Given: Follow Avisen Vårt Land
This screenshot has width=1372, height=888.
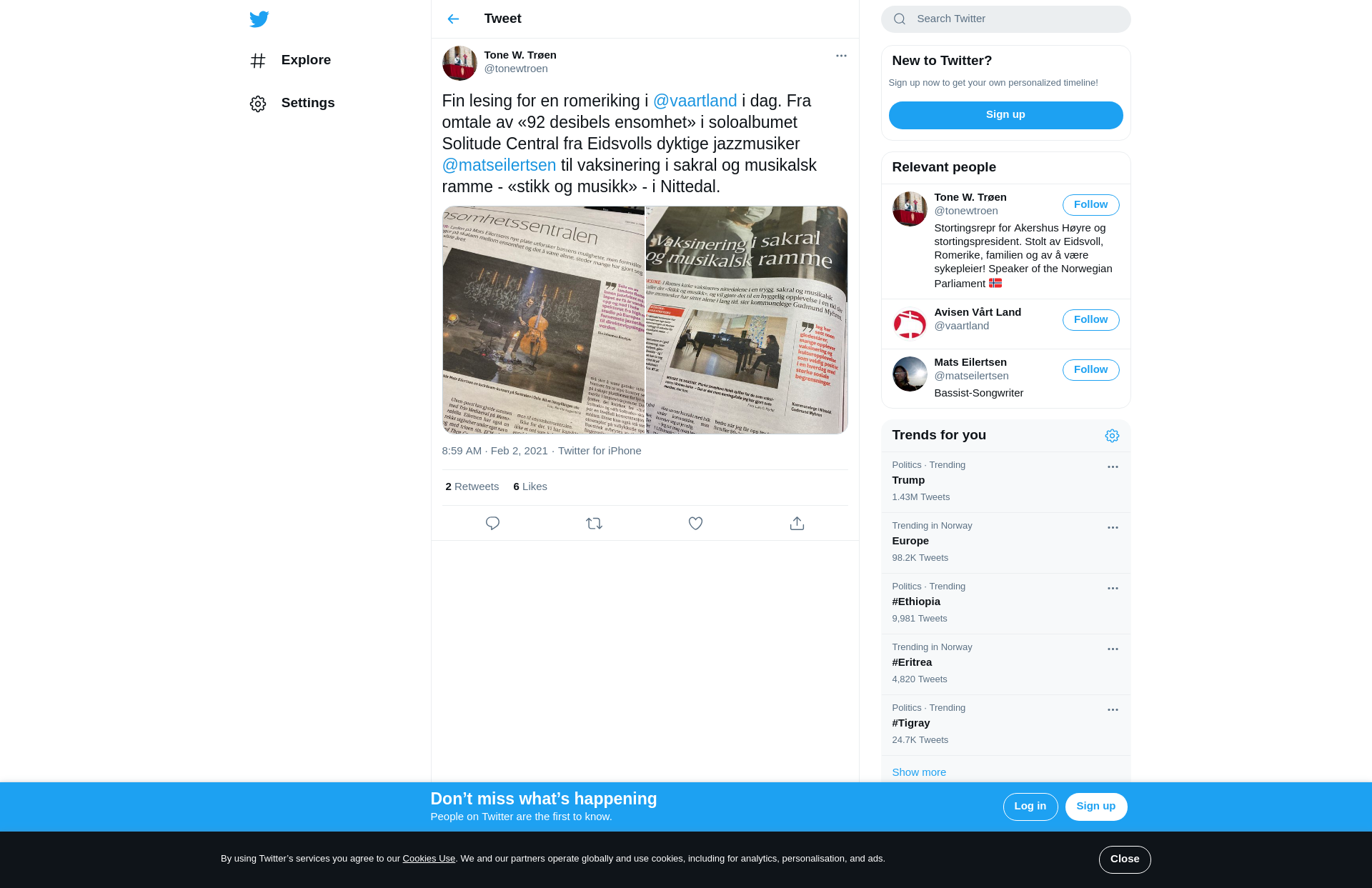Looking at the screenshot, I should 1090,320.
